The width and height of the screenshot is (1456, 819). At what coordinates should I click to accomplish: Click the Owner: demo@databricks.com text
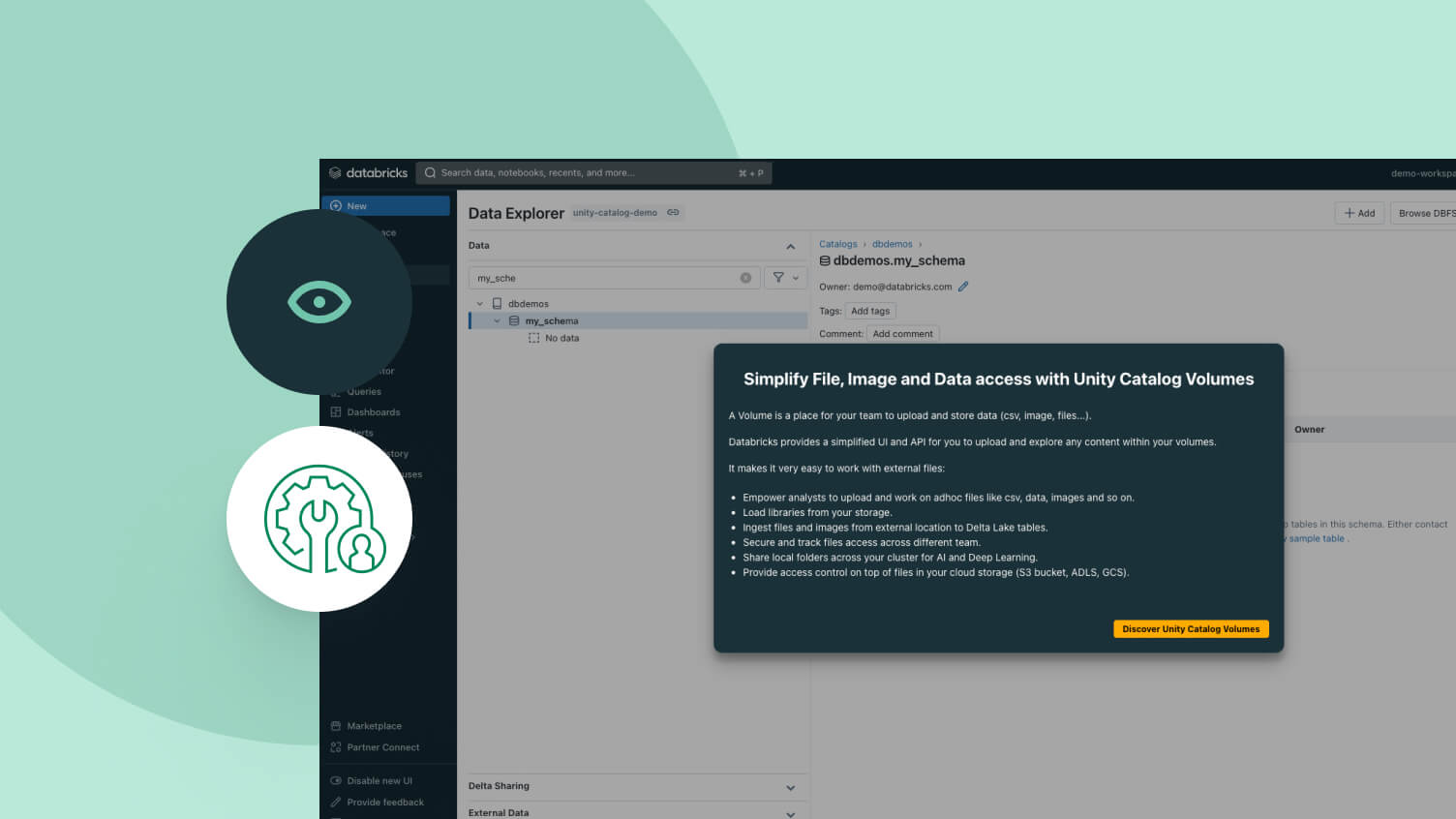[x=885, y=287]
